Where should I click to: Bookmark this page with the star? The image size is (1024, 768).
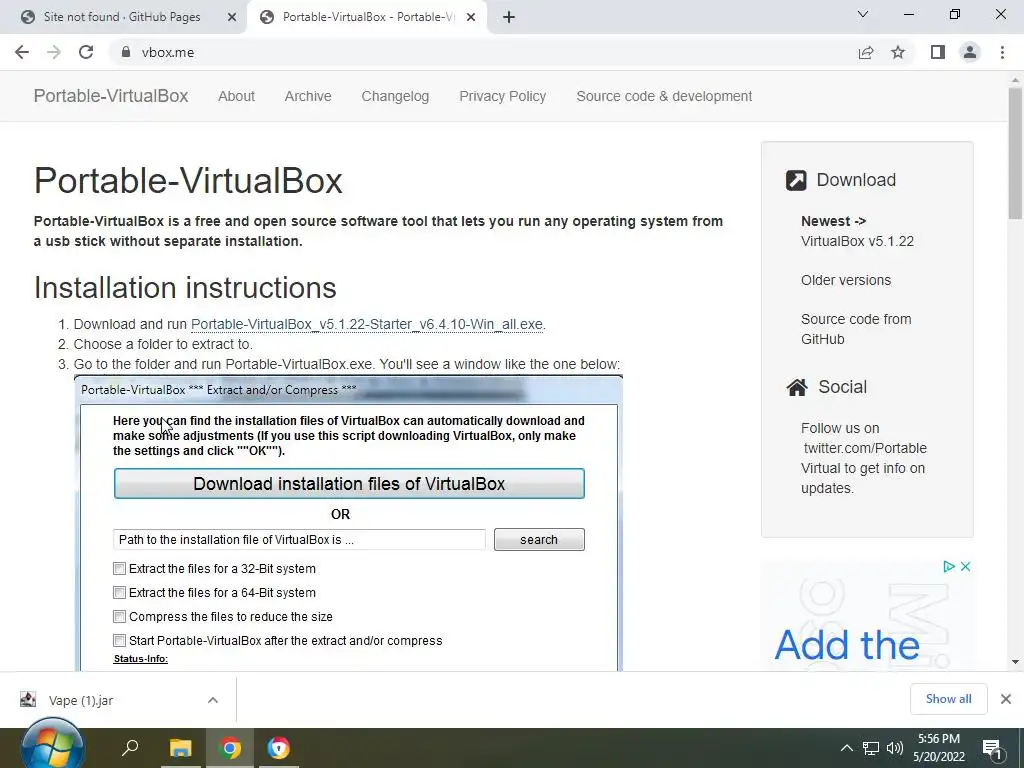pyautogui.click(x=898, y=52)
